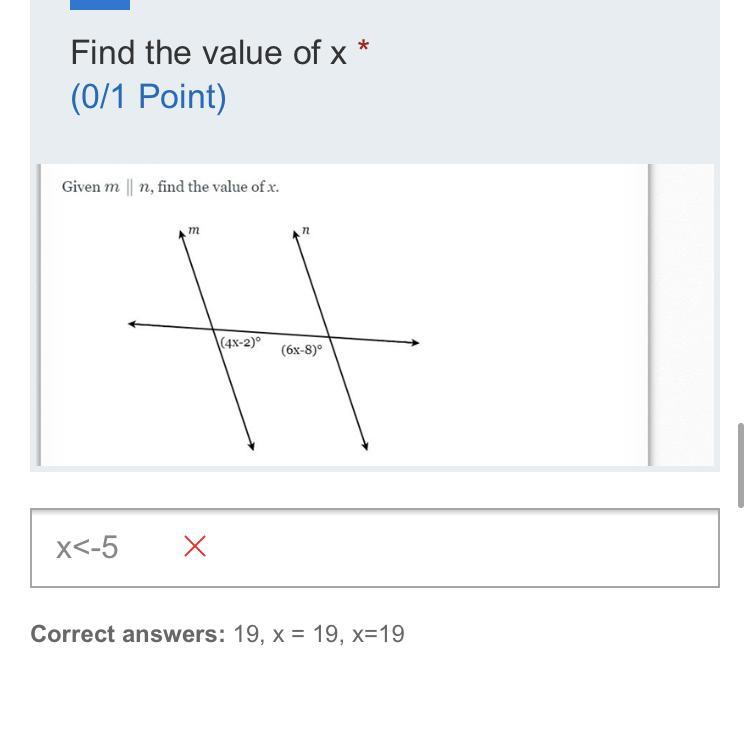750x751 pixels.
Task: Click the red required asterisk beside the heading
Action: click(364, 46)
